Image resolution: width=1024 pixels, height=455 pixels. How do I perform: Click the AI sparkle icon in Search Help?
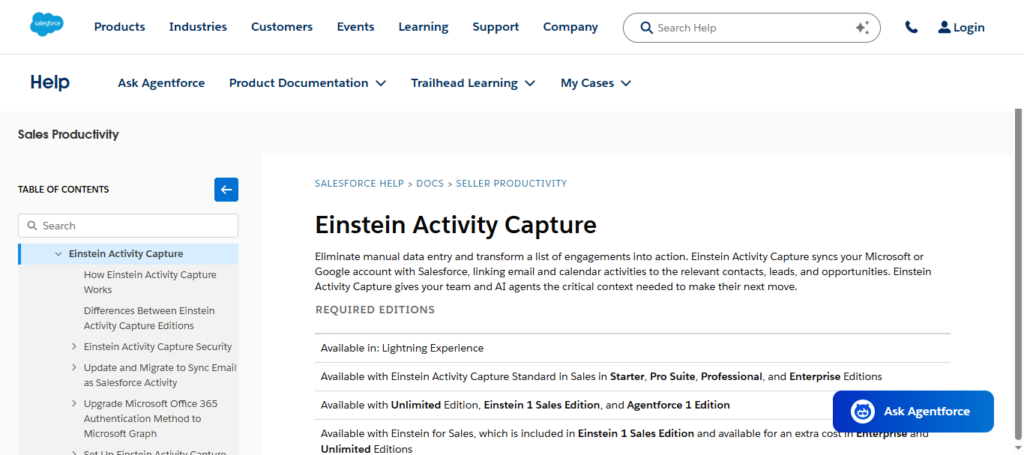[x=862, y=27]
